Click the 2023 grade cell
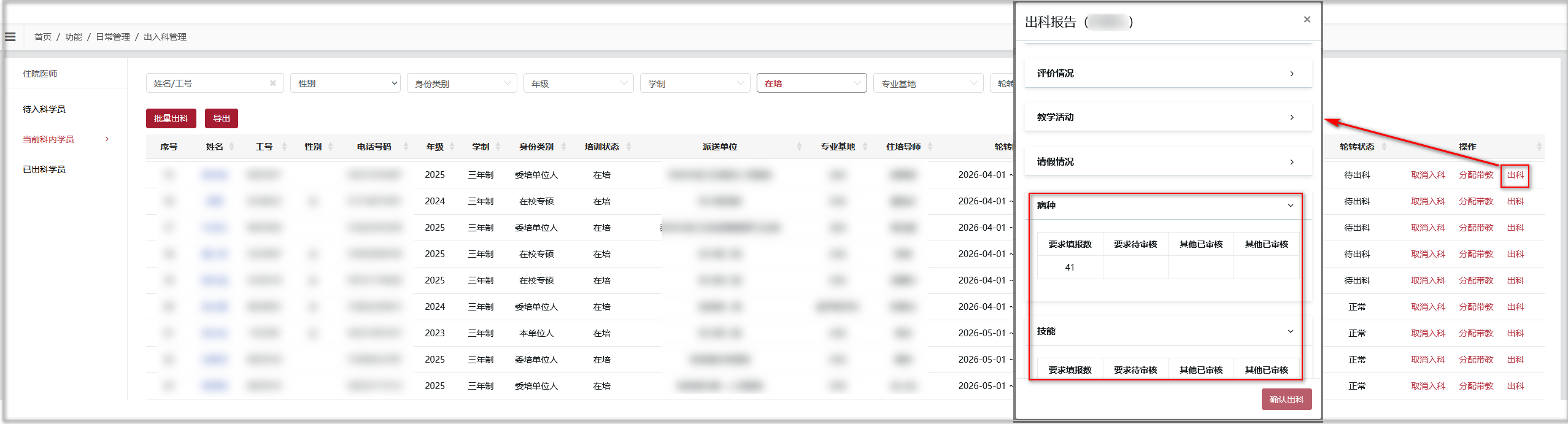Viewport: 1568px width, 424px height. point(434,333)
